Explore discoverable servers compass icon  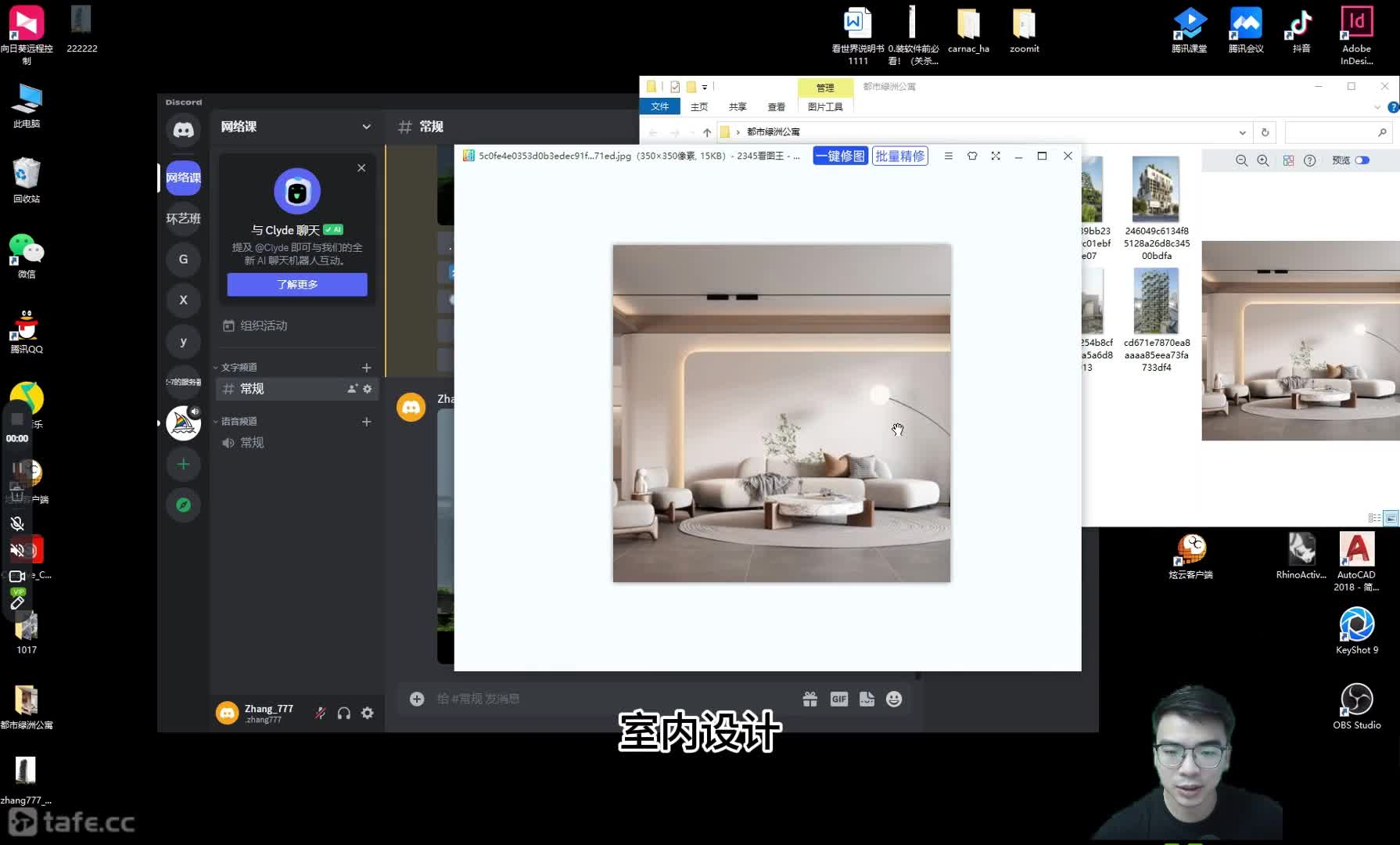coord(183,505)
